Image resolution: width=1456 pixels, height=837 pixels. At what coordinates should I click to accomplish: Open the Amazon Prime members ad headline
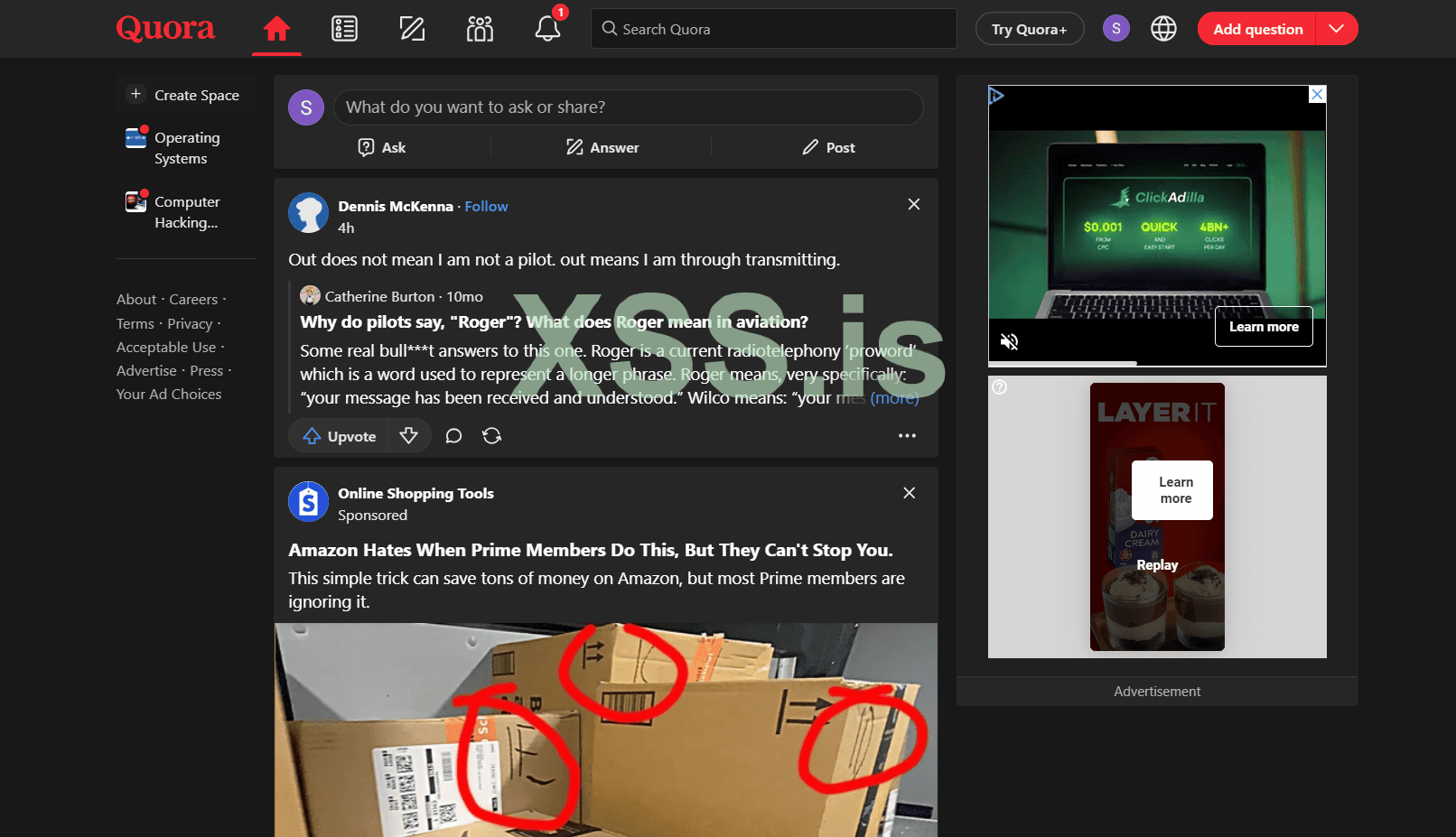click(x=591, y=551)
